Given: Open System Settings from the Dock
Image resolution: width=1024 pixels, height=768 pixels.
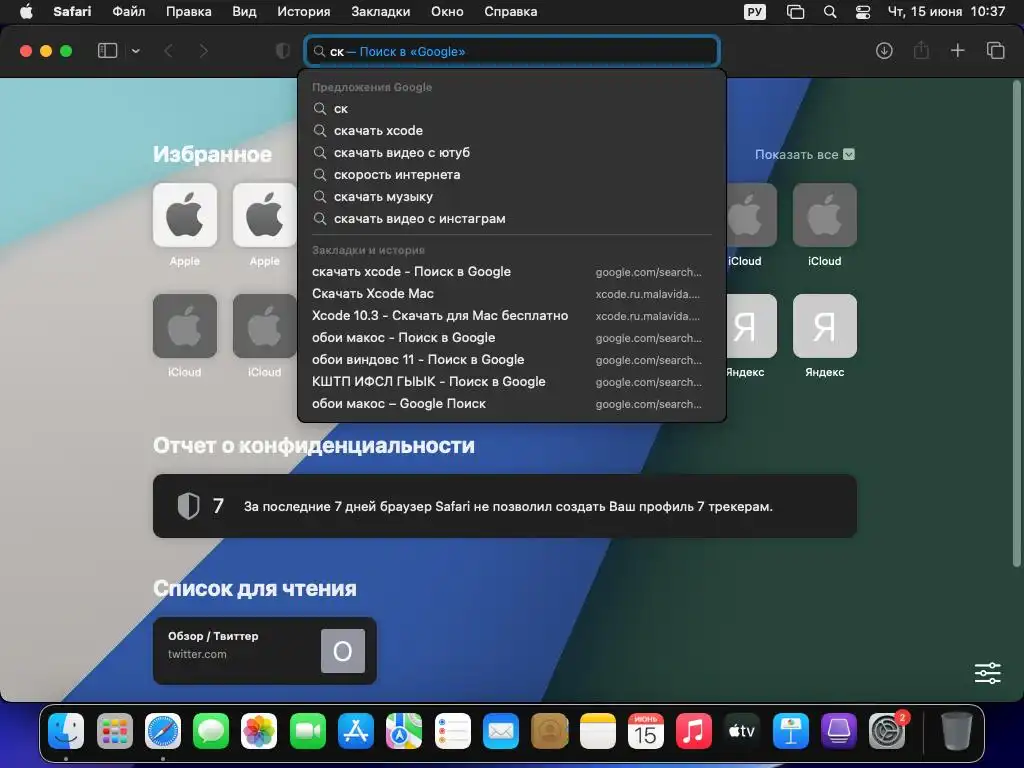Looking at the screenshot, I should point(887,731).
